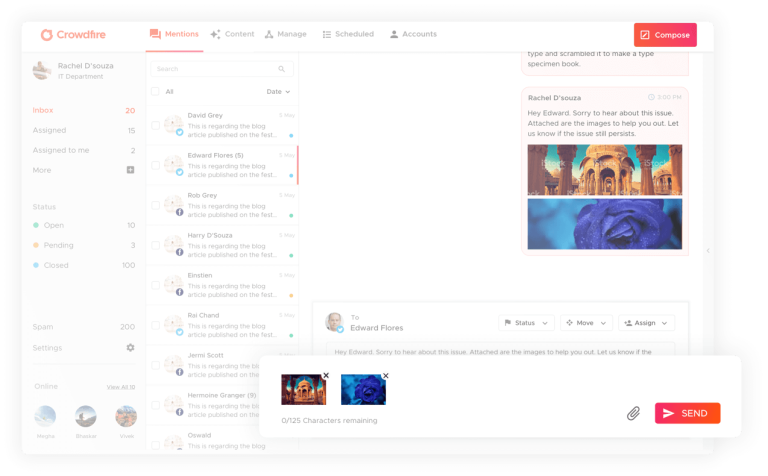This screenshot has height=476, width=768.
Task: Remove the temple image attachment
Action: tap(326, 376)
